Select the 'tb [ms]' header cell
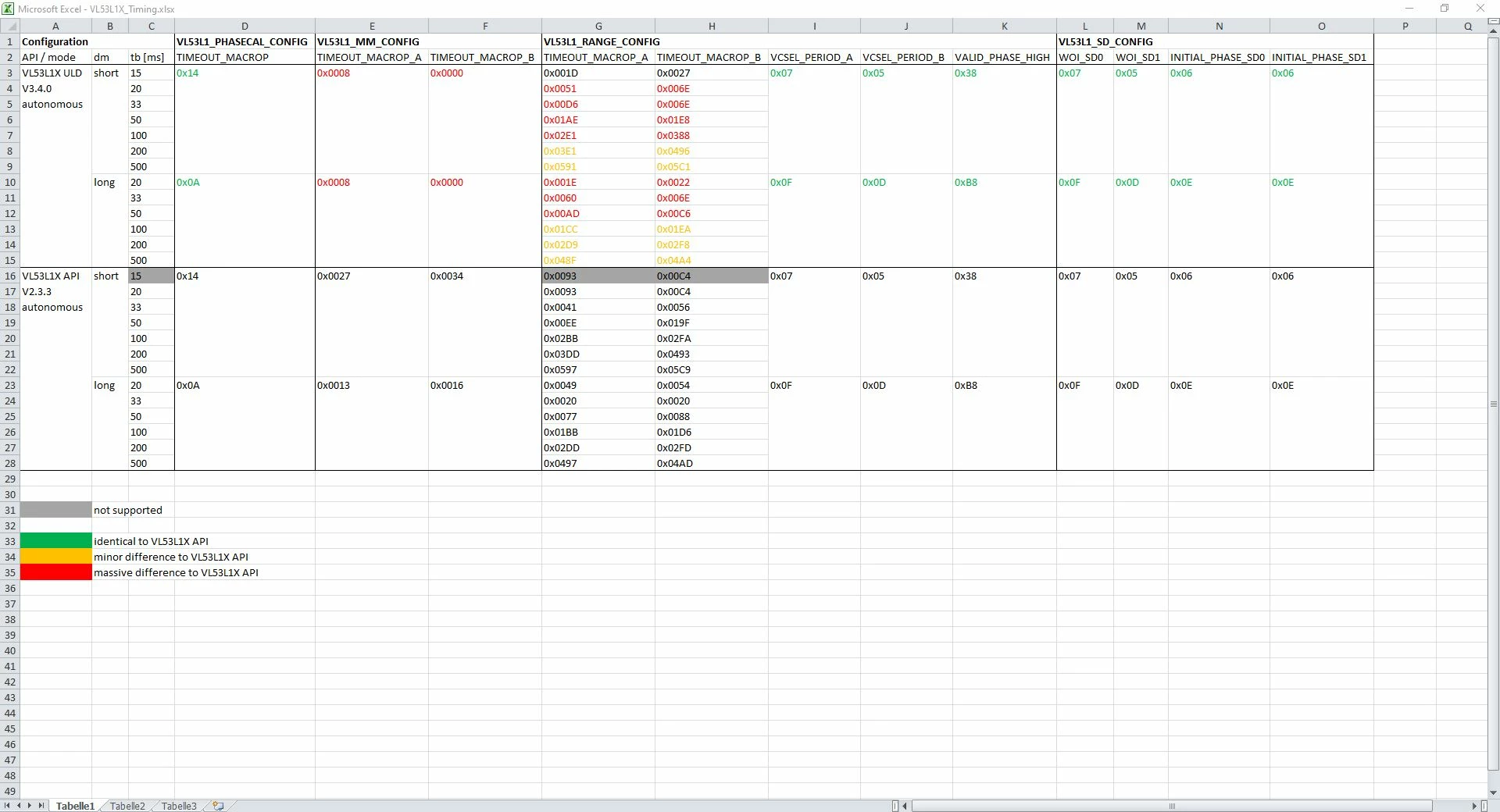Screen dimensions: 1500x812 click(152, 57)
